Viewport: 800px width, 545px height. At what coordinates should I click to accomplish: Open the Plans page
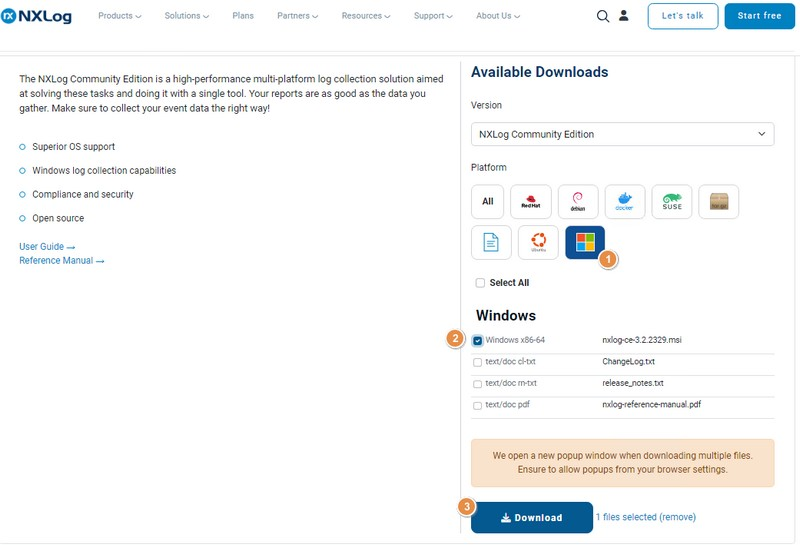tap(242, 16)
